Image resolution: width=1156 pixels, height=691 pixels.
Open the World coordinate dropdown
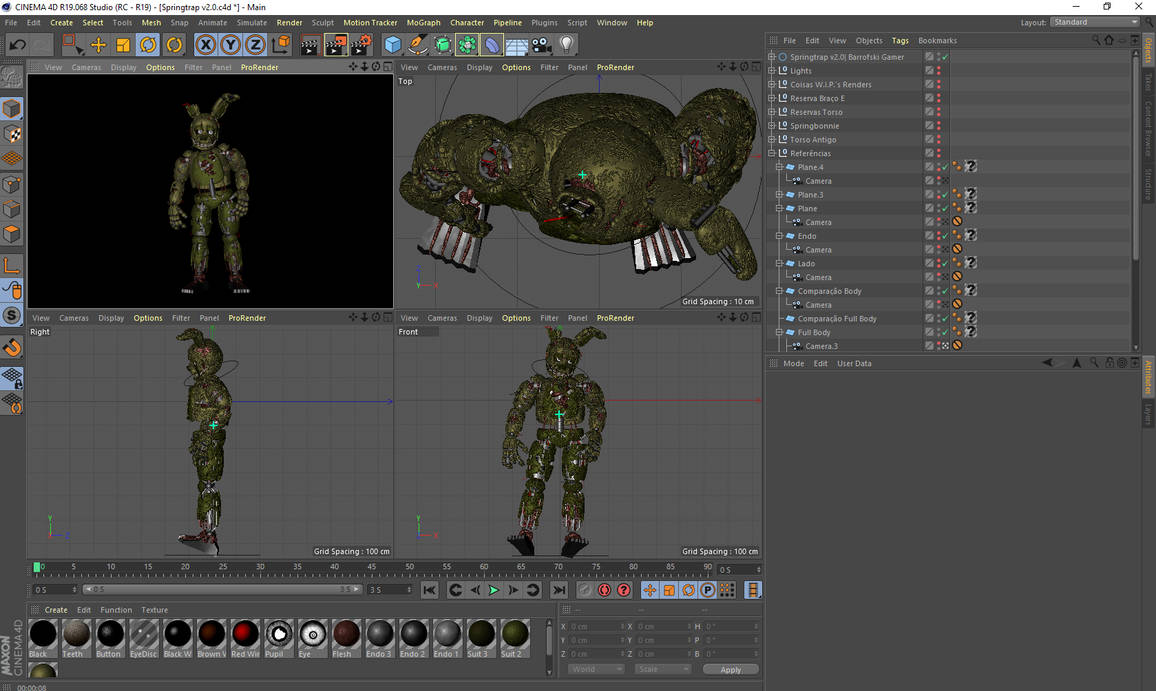[596, 670]
